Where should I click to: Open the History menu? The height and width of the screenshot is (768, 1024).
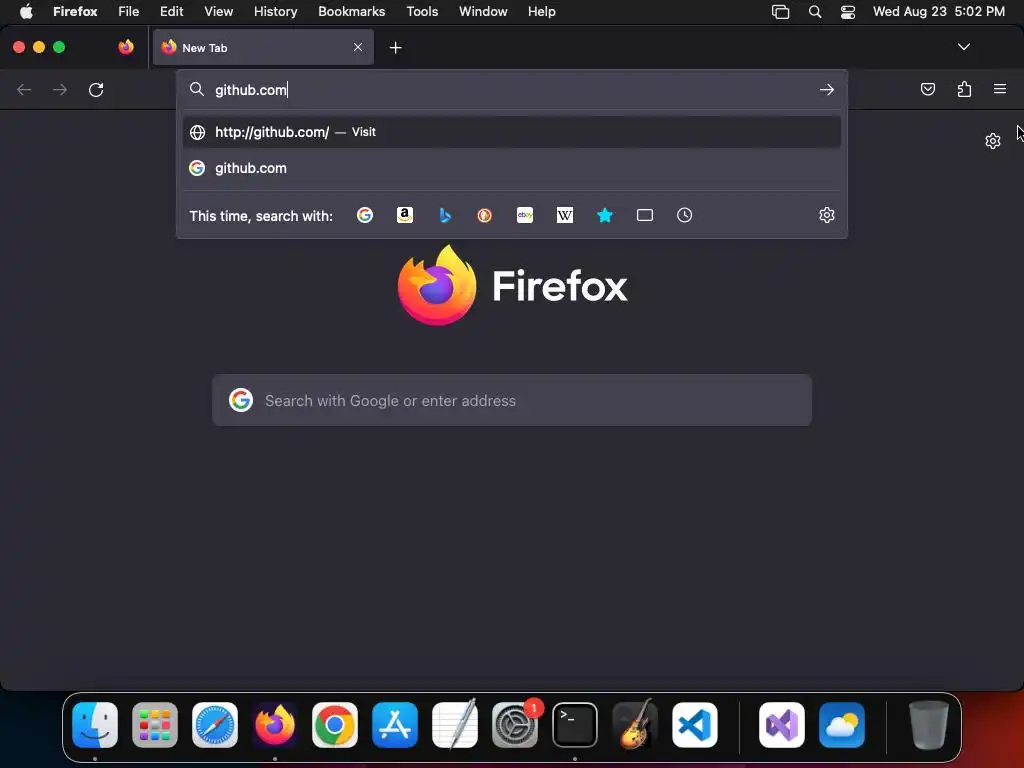(276, 11)
